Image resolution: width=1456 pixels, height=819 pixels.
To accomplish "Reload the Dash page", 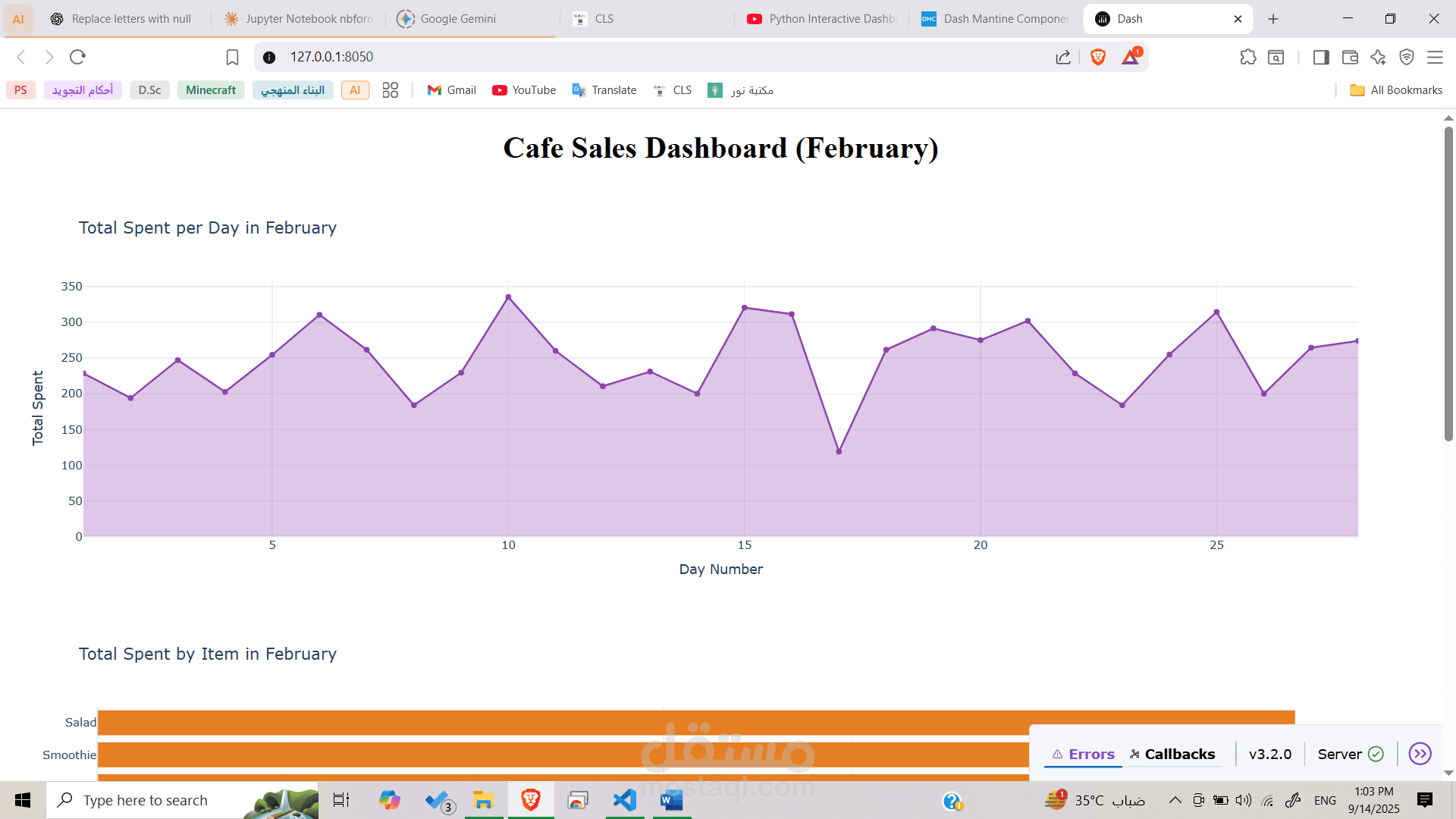I will pos(77,57).
